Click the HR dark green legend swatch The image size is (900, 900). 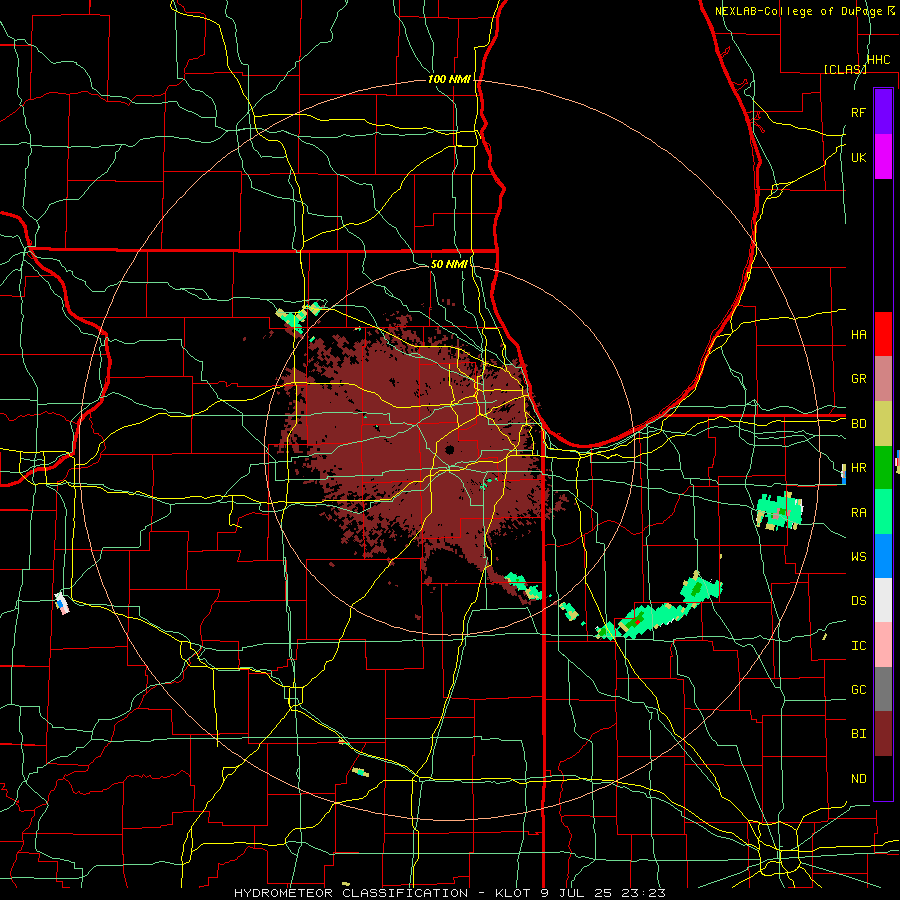(883, 468)
